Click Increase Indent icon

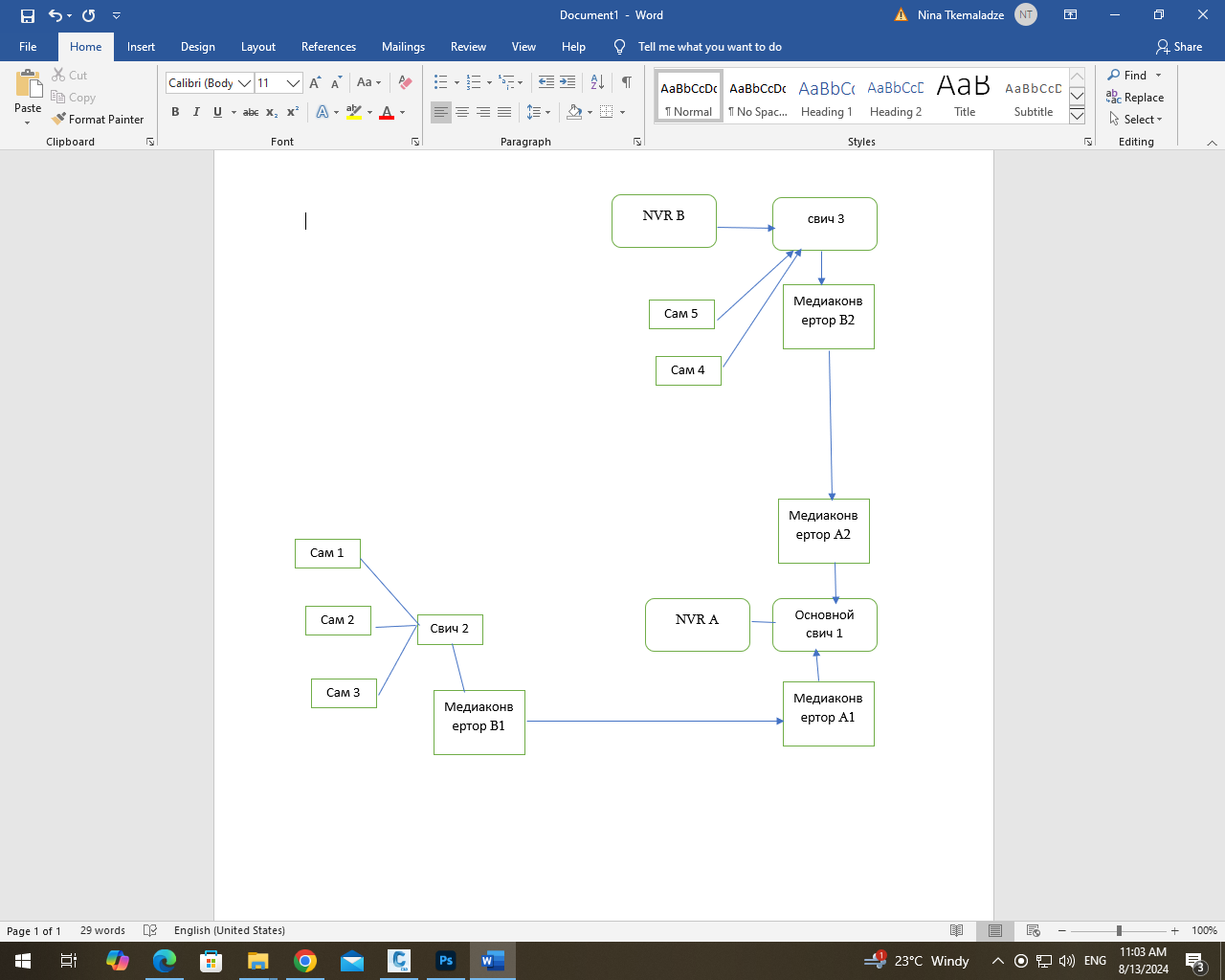(x=568, y=82)
